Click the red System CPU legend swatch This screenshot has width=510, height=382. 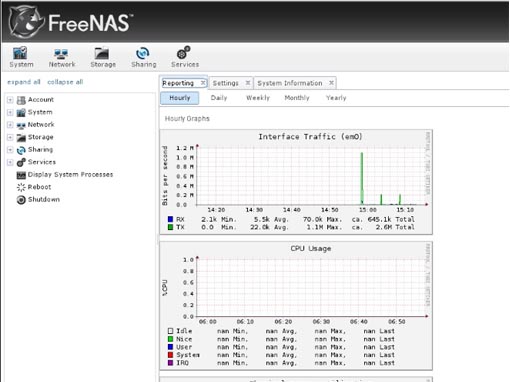(x=170, y=355)
